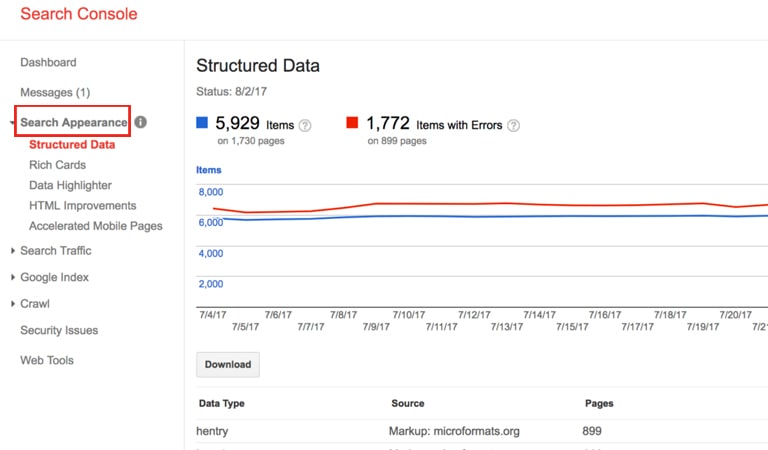Click Markup: microformats.org source cell
Image resolution: width=768 pixels, height=450 pixels.
pyautogui.click(x=454, y=431)
